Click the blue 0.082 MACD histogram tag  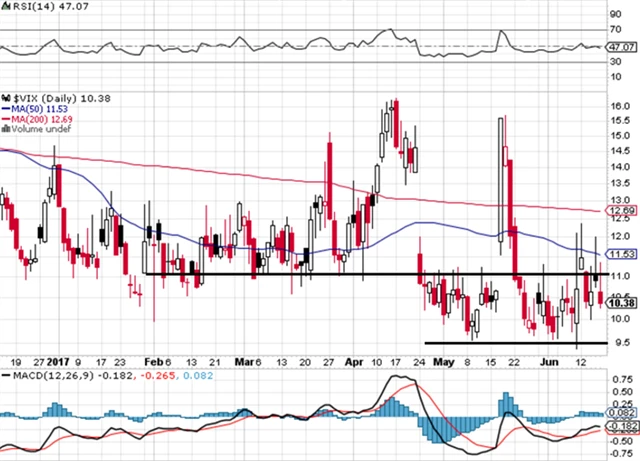(x=622, y=412)
